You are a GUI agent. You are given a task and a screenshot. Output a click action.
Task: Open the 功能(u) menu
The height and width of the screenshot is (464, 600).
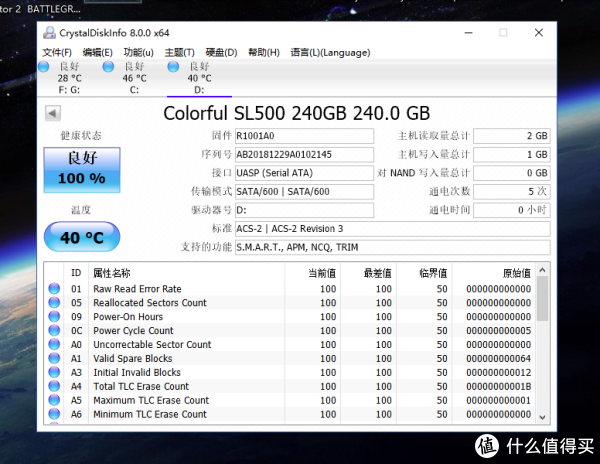click(139, 52)
